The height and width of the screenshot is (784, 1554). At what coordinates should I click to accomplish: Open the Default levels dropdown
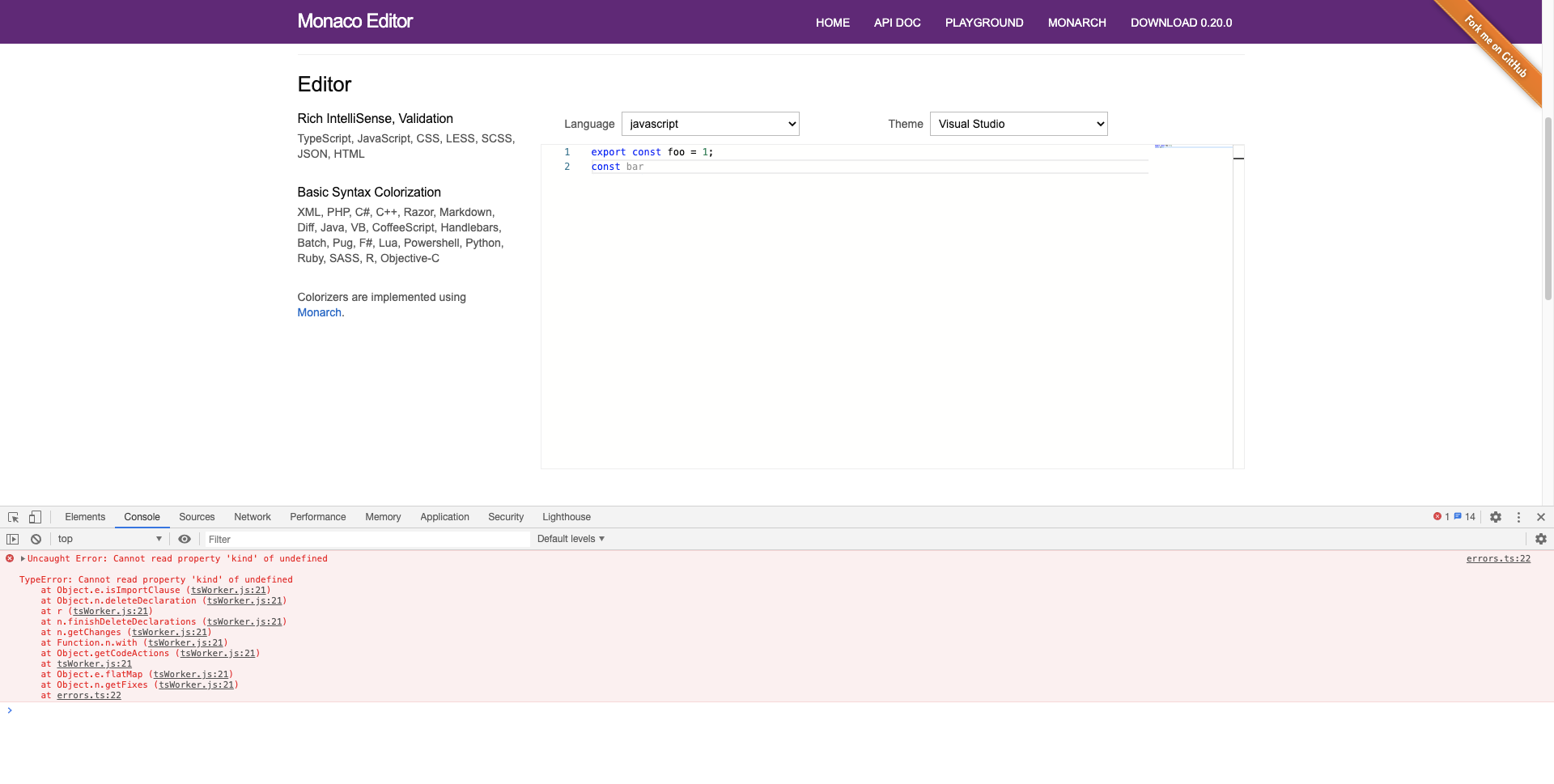[x=571, y=539]
